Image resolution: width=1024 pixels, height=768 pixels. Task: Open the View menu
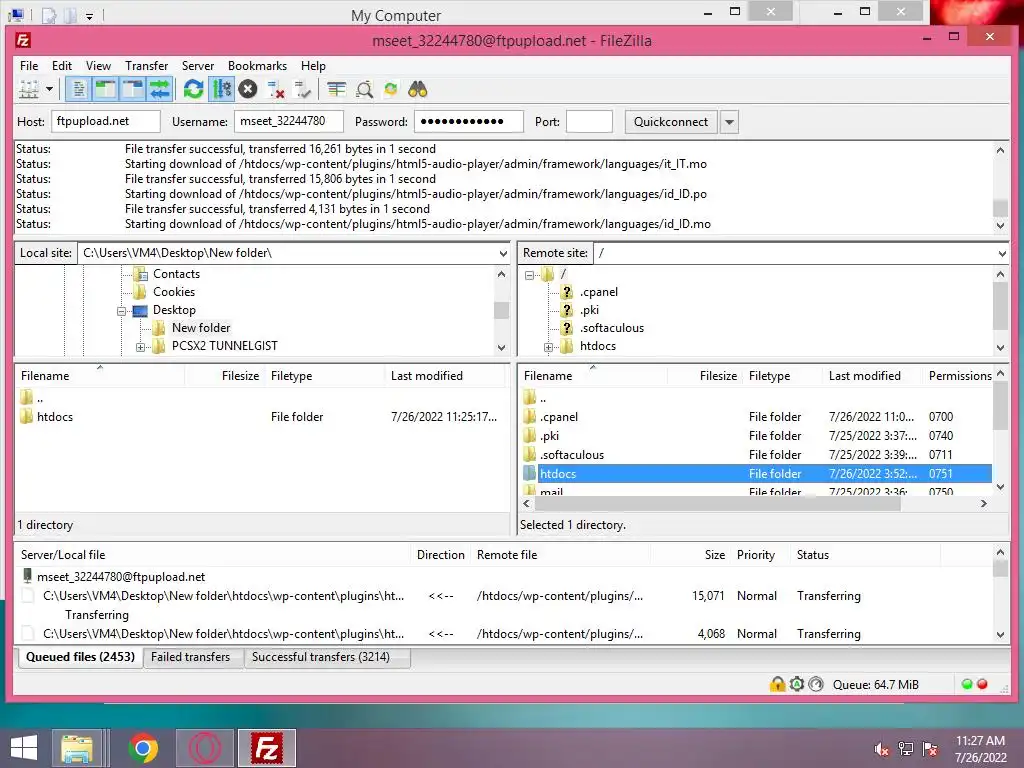[98, 65]
